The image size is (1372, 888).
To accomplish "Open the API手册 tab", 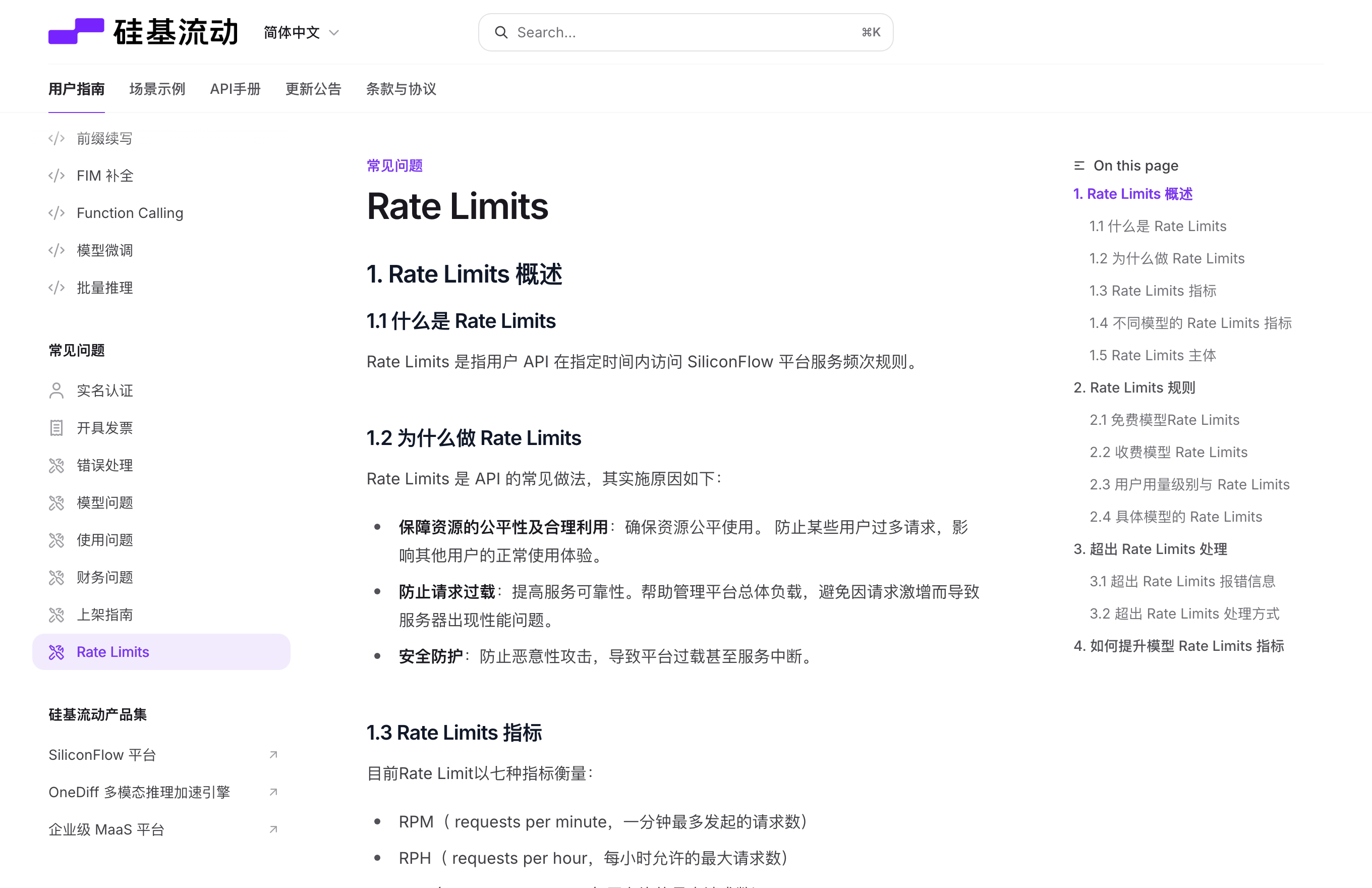I will 235,89.
